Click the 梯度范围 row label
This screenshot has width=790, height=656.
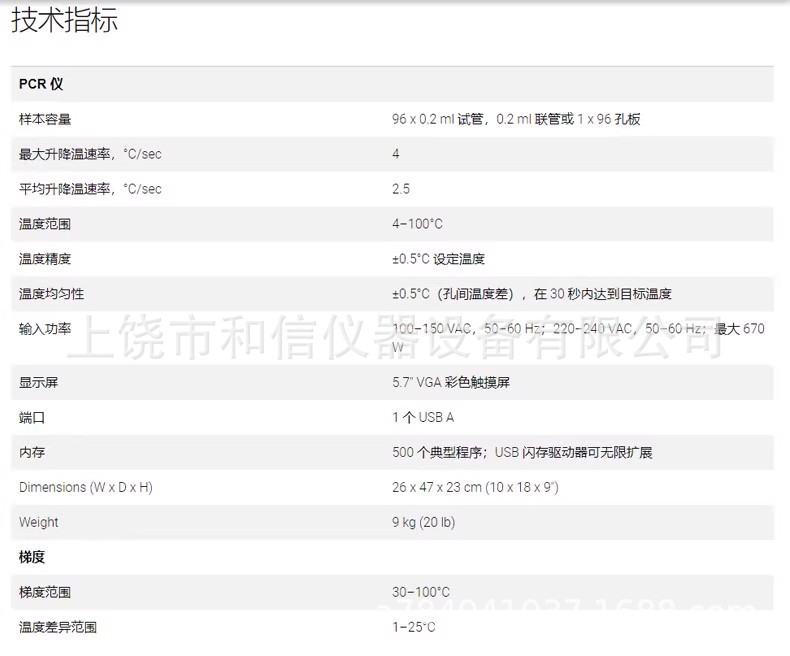45,593
